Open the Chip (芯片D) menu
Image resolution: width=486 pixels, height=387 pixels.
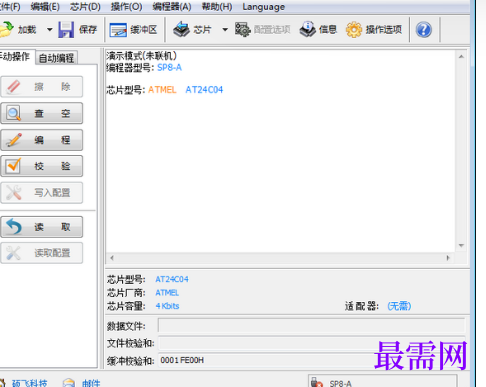85,7
